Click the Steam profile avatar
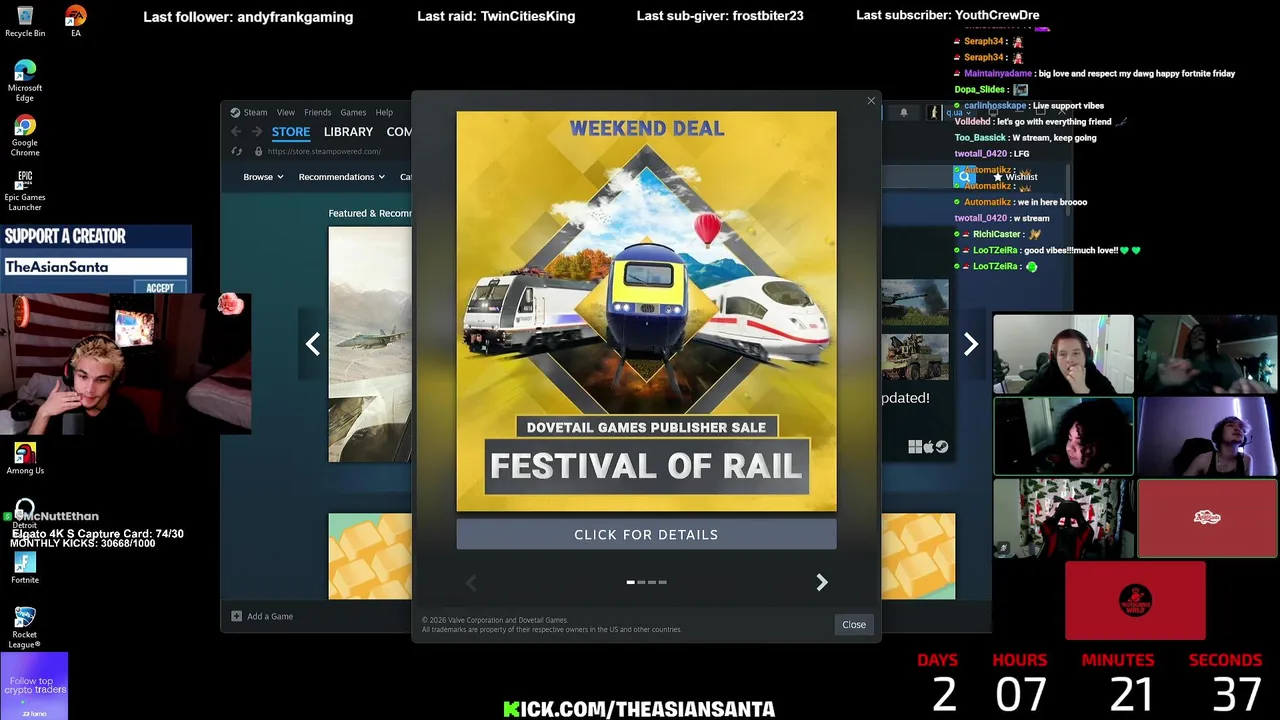This screenshot has height=720, width=1280. click(934, 113)
